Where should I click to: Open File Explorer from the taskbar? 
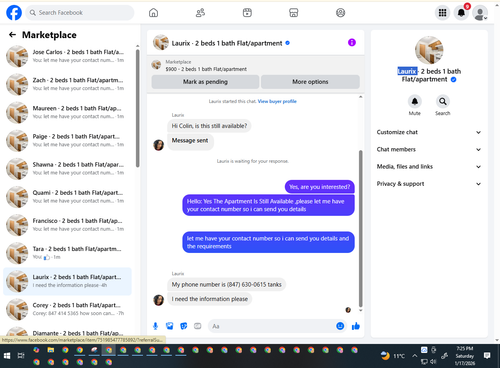[x=51, y=350]
